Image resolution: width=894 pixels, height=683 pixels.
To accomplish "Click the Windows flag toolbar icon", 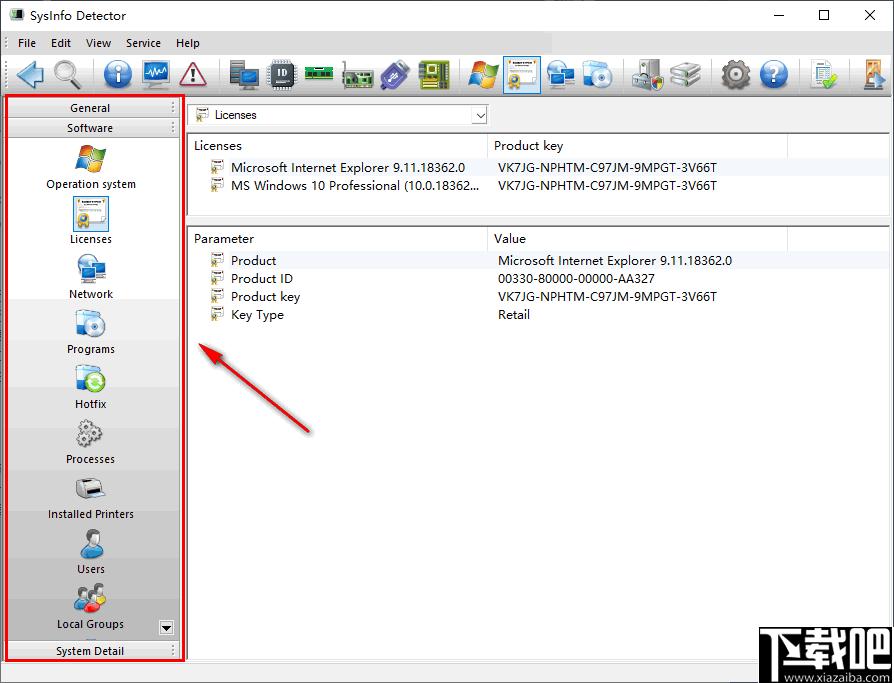I will click(x=483, y=74).
